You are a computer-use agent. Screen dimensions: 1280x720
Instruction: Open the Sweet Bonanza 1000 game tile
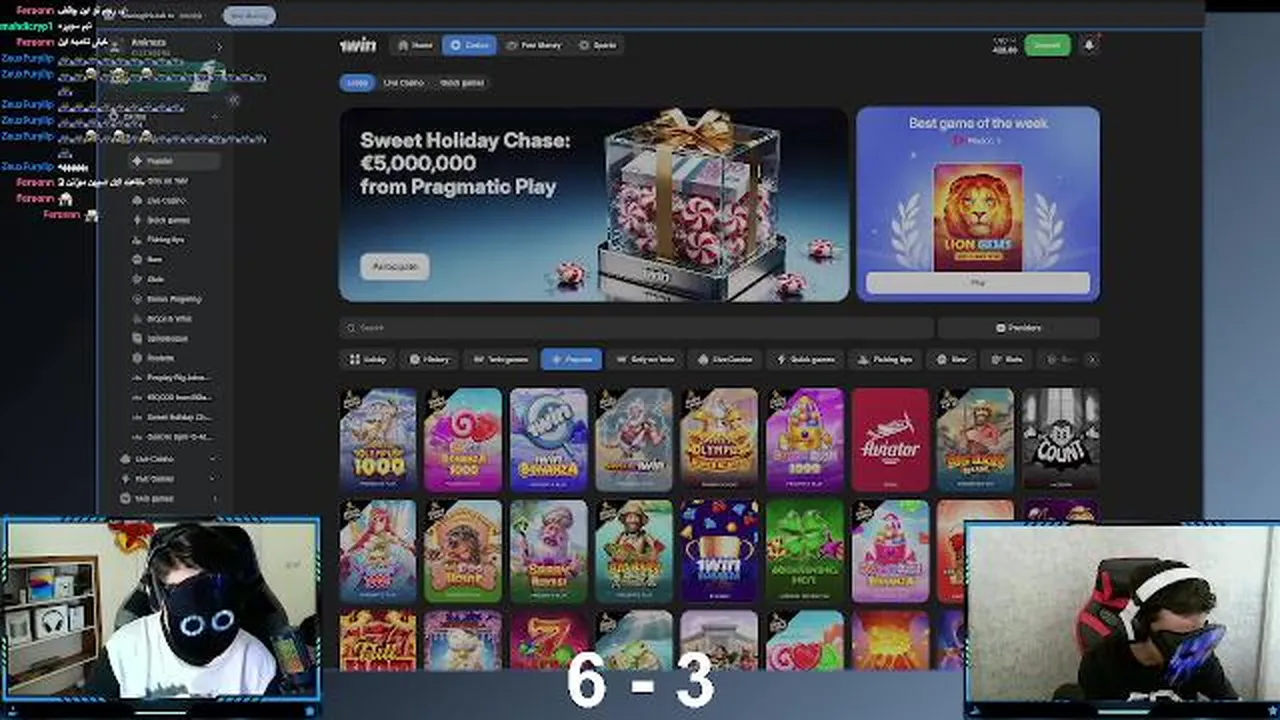click(463, 440)
